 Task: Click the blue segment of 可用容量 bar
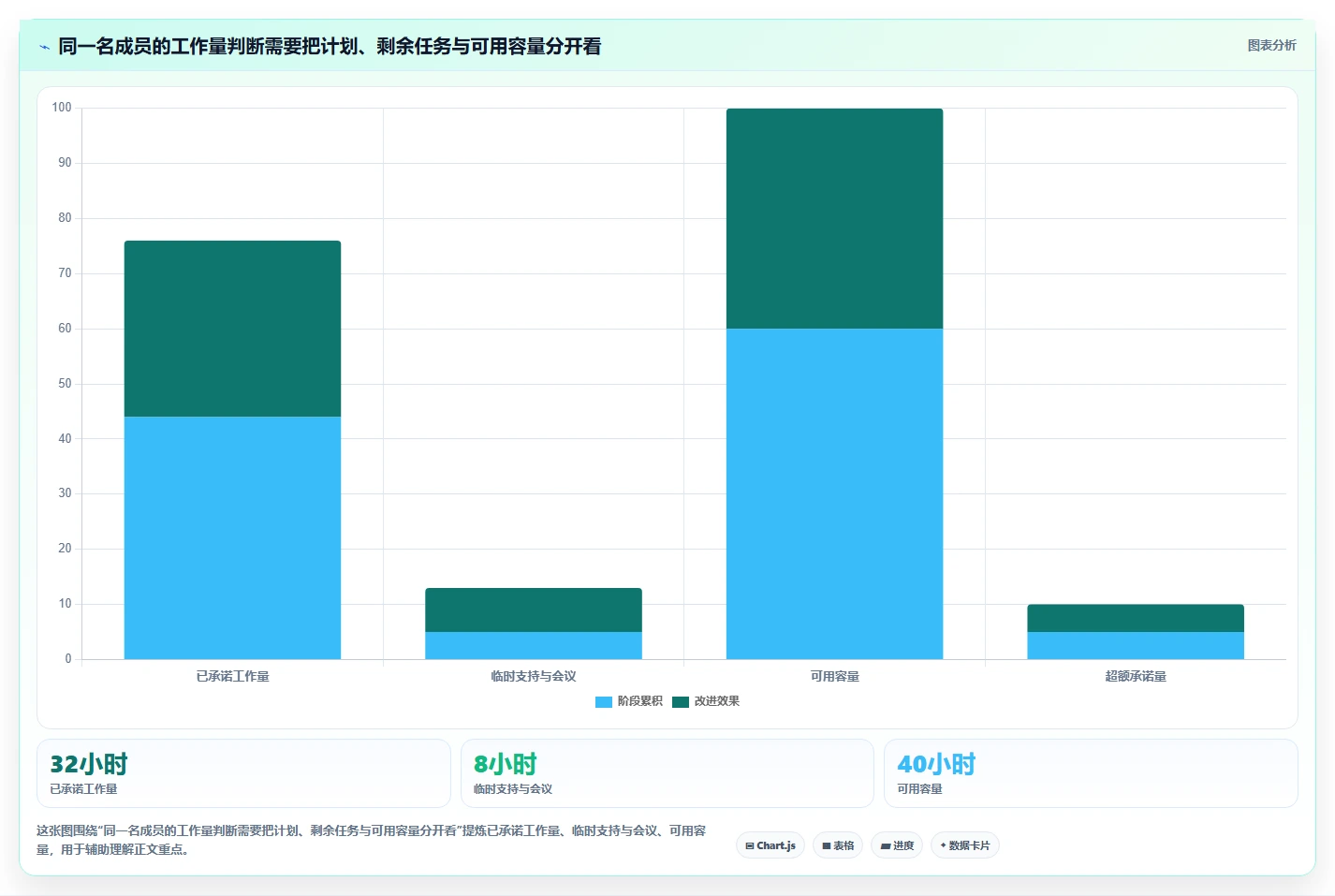point(834,493)
